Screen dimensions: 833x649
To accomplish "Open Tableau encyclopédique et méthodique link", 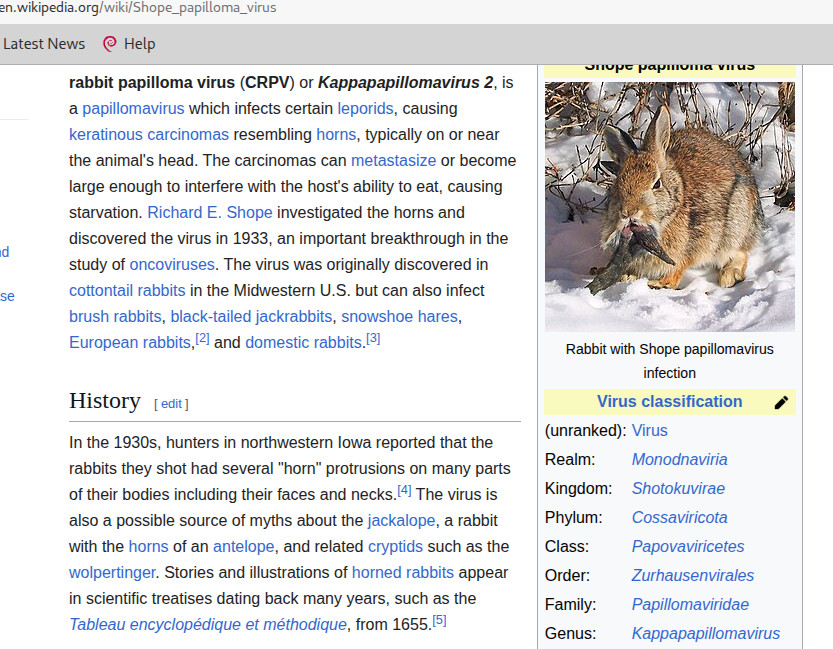I will (x=208, y=625).
